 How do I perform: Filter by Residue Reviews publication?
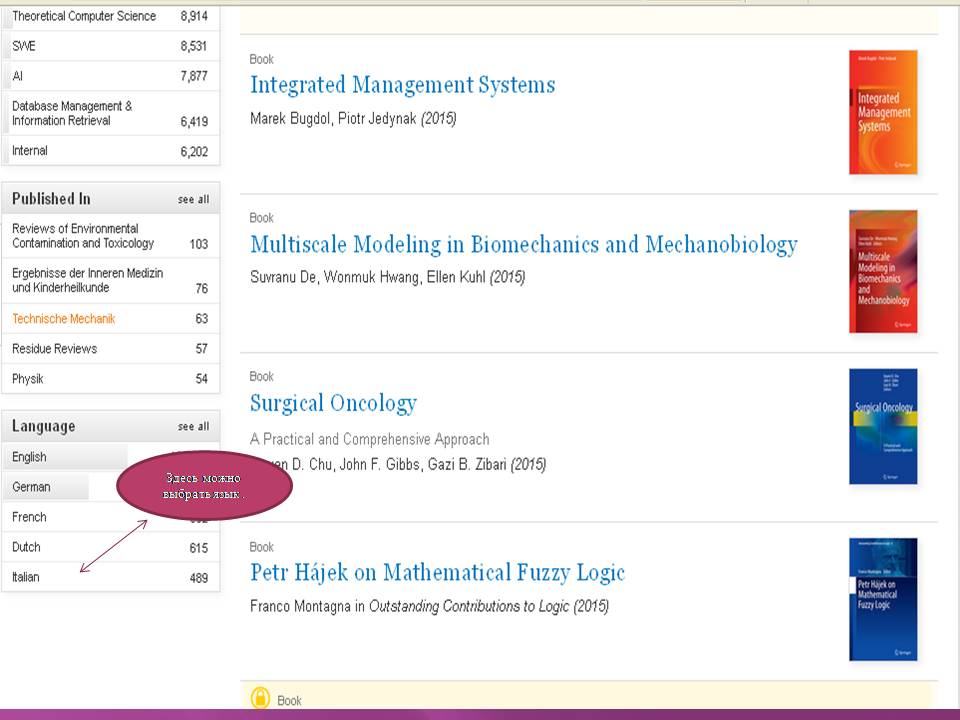coord(54,349)
